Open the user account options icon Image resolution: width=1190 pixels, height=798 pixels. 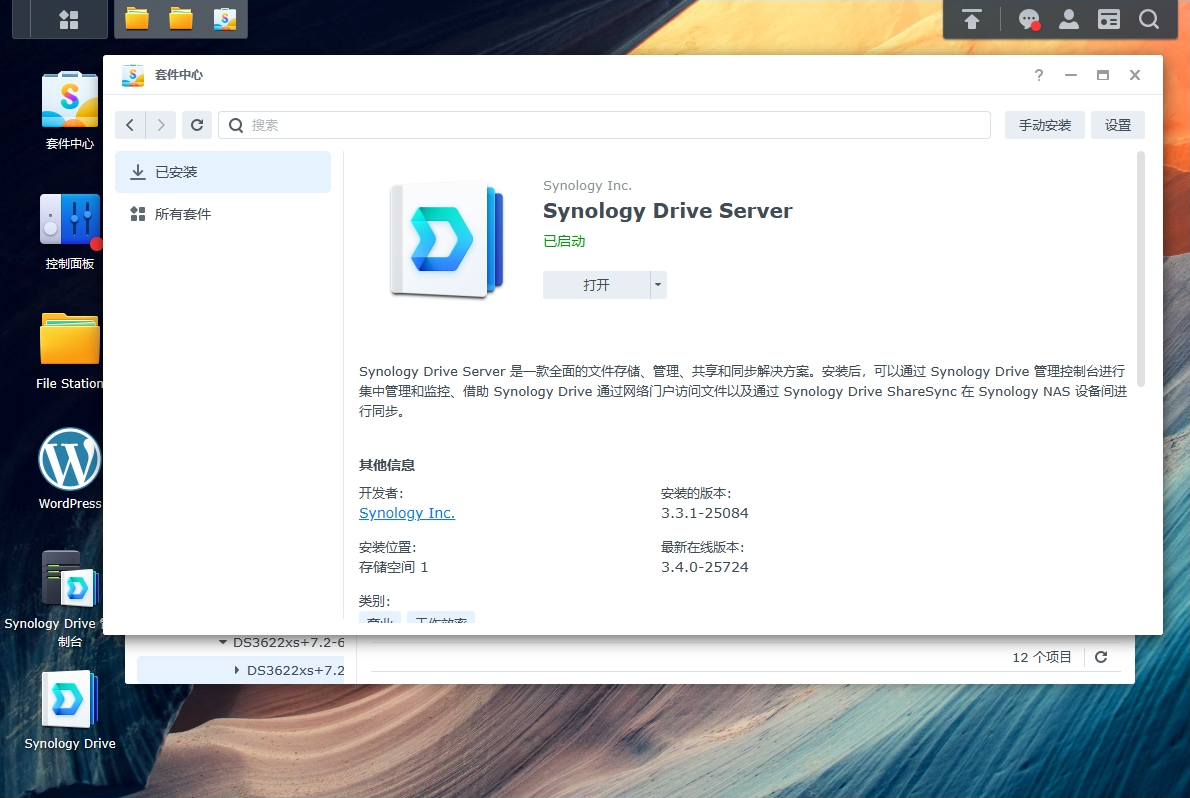click(x=1069, y=19)
